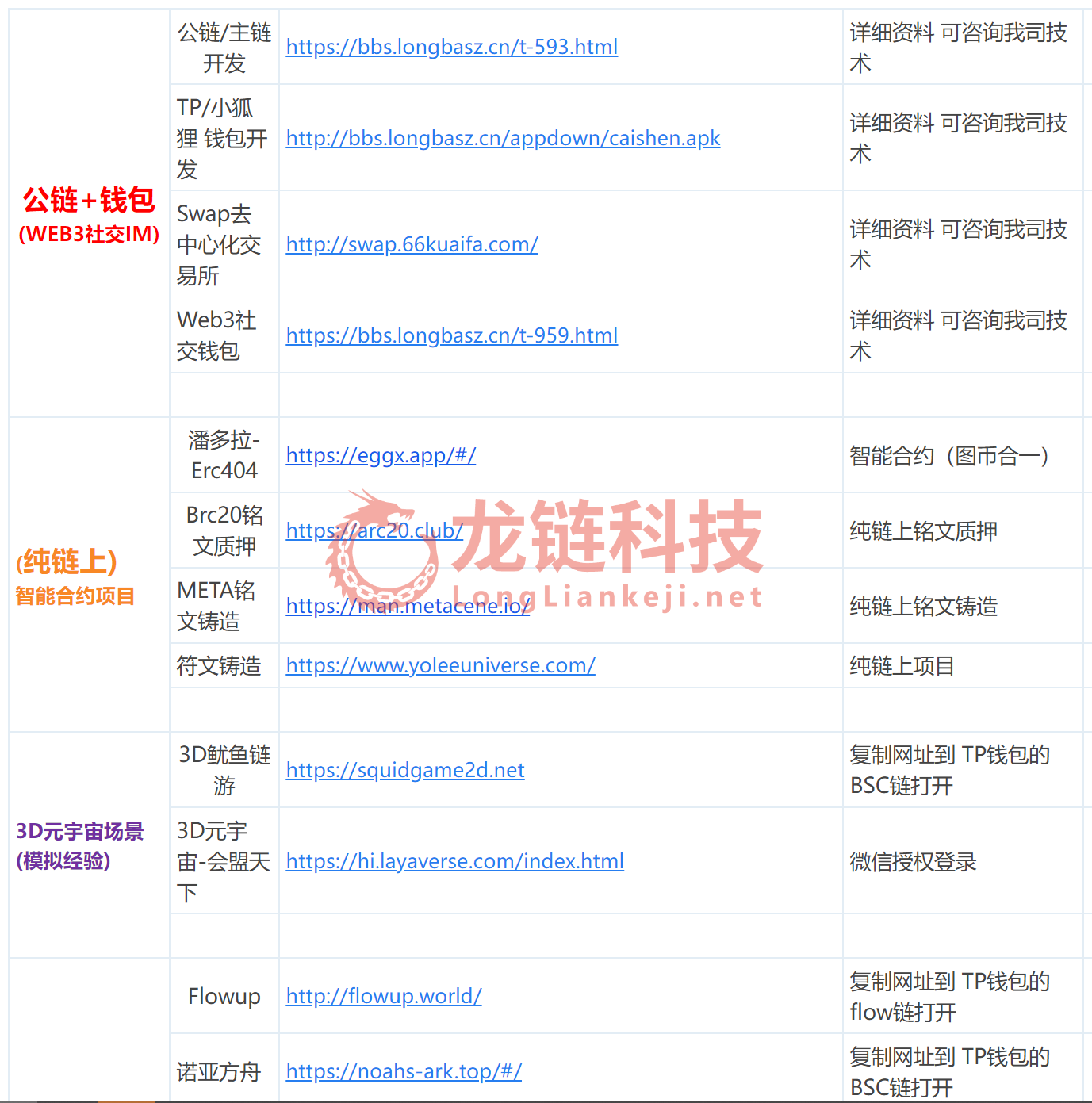Click the 3D元宇宙-会盟天下 cell
The width and height of the screenshot is (1092, 1103).
224,861
